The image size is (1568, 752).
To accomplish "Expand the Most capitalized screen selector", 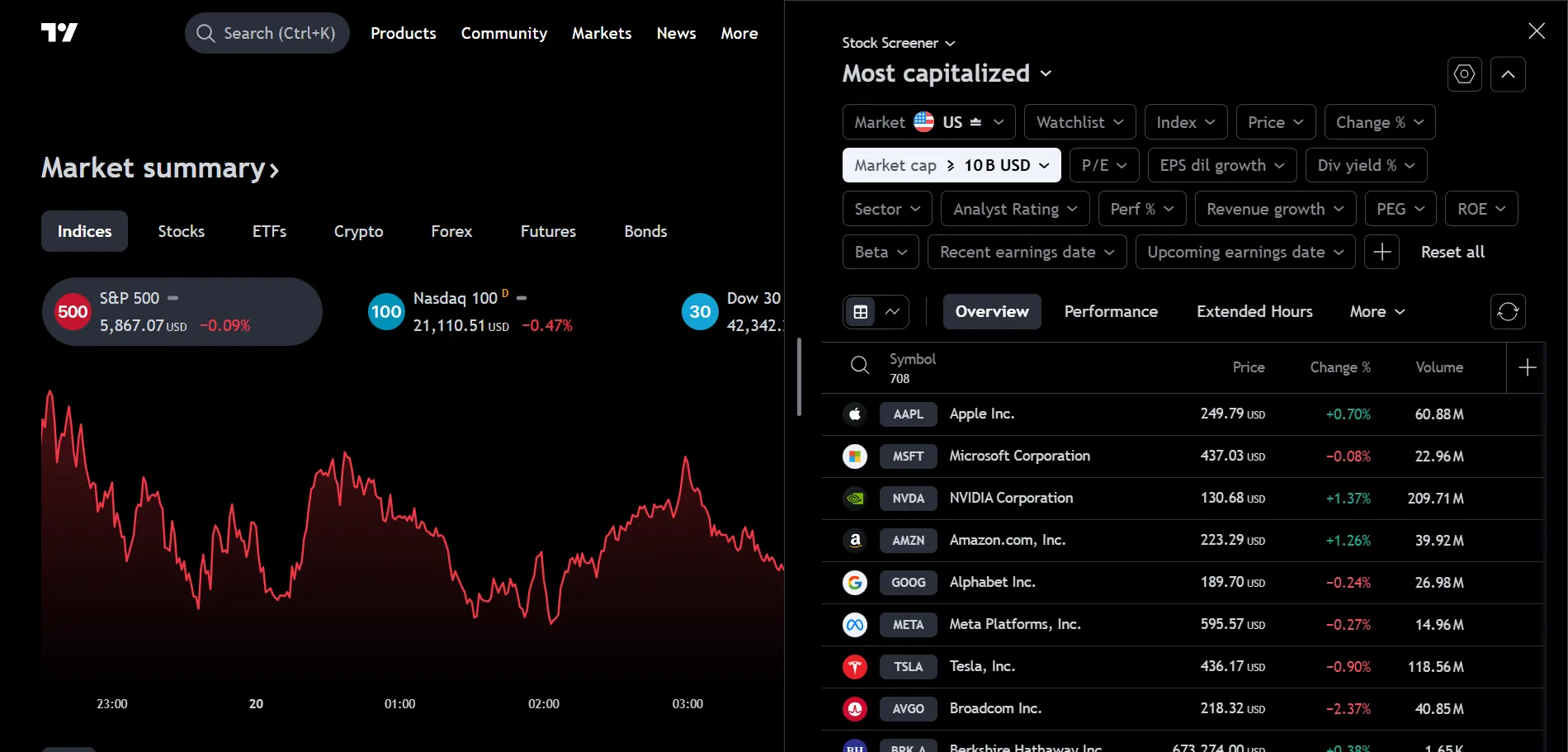I will click(x=947, y=73).
